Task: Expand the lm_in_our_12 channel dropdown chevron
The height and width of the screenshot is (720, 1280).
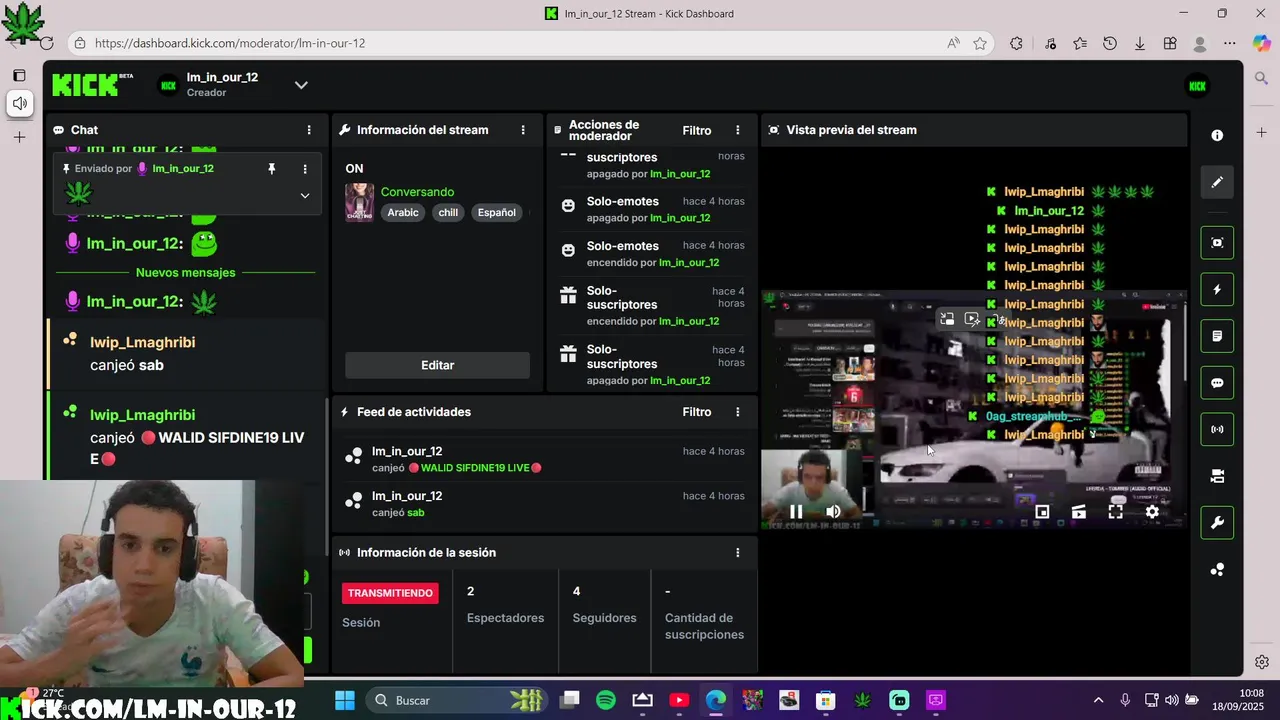Action: click(301, 85)
